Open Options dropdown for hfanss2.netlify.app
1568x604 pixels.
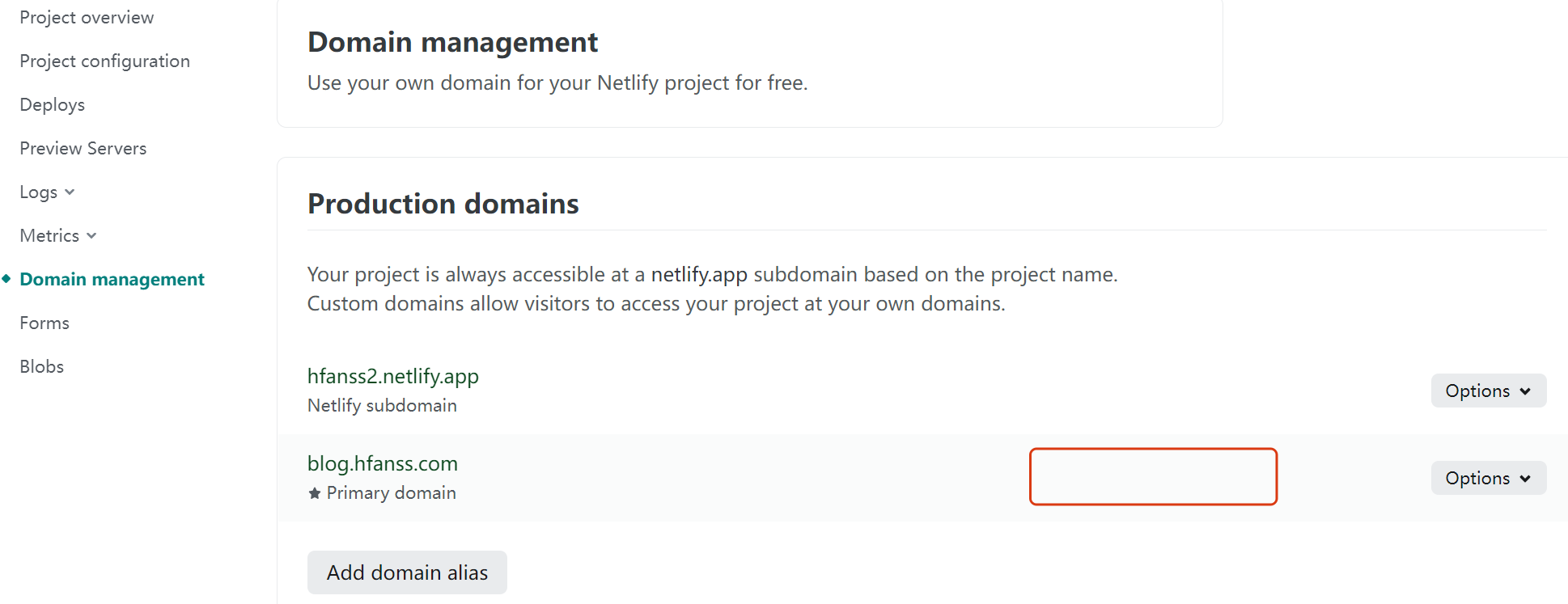(x=1489, y=391)
